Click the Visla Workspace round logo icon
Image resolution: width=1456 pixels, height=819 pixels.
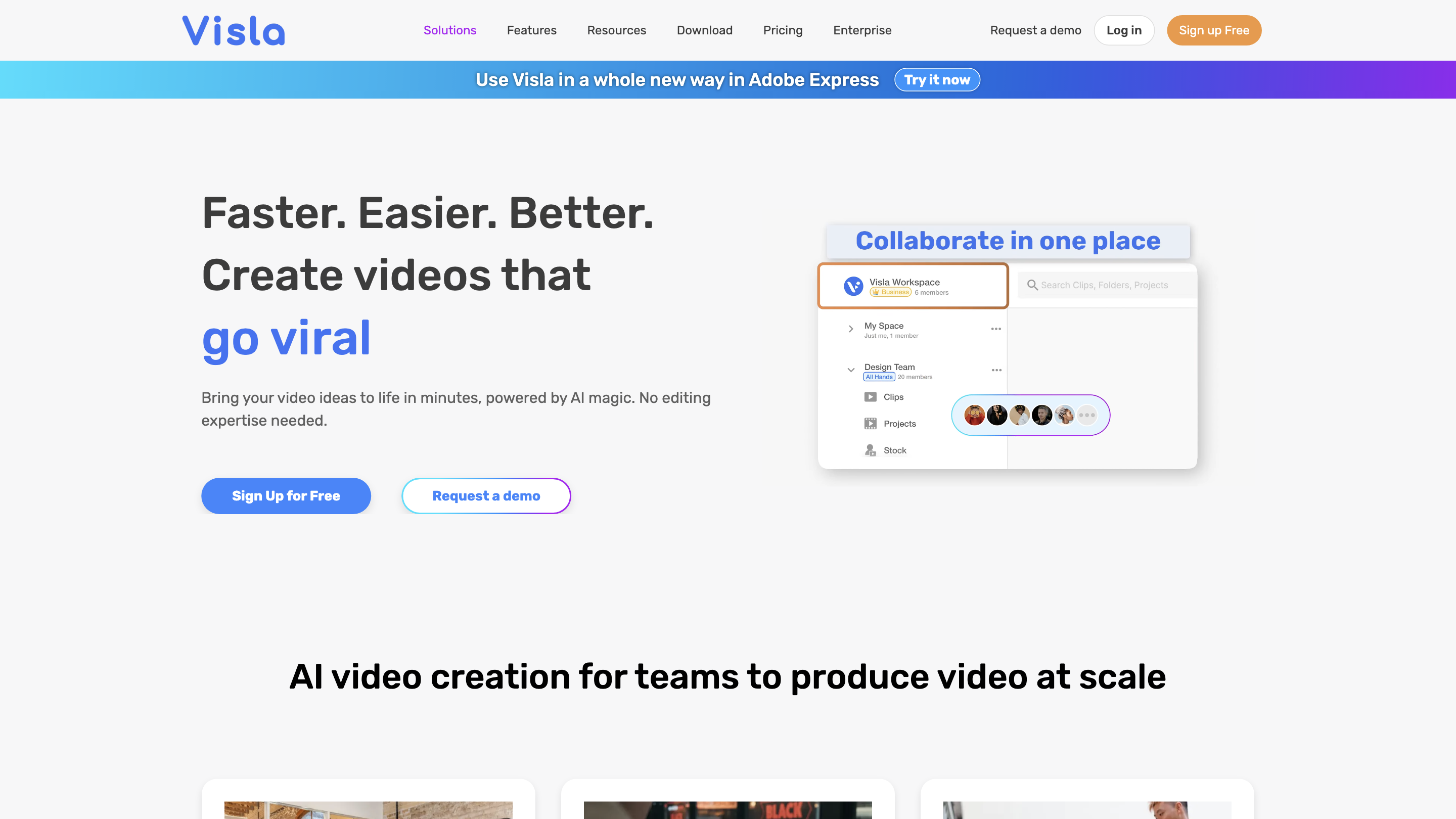pyautogui.click(x=853, y=286)
